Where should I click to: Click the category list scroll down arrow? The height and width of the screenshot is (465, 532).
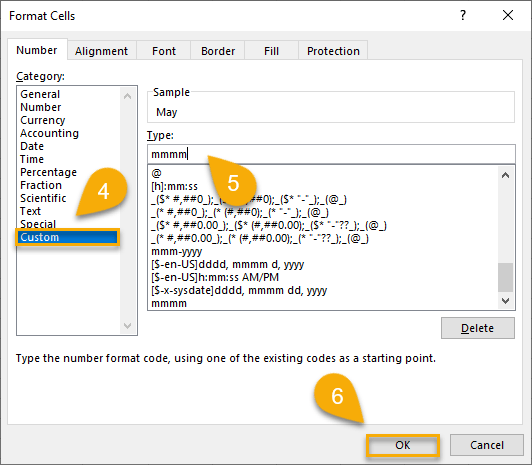tap(128, 326)
